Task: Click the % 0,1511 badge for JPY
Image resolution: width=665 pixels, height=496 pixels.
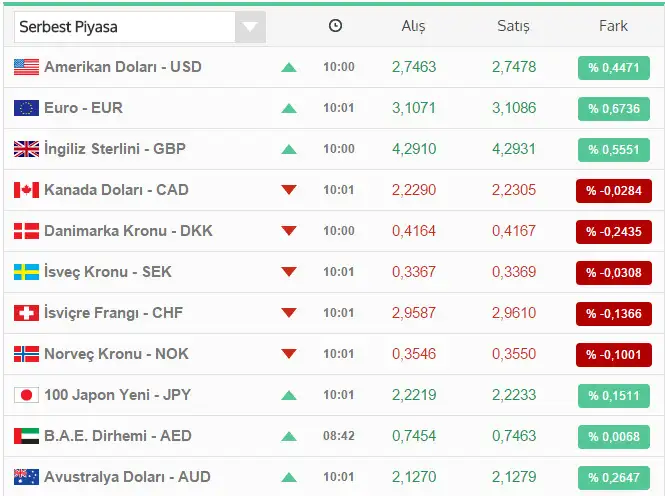Action: [x=614, y=396]
